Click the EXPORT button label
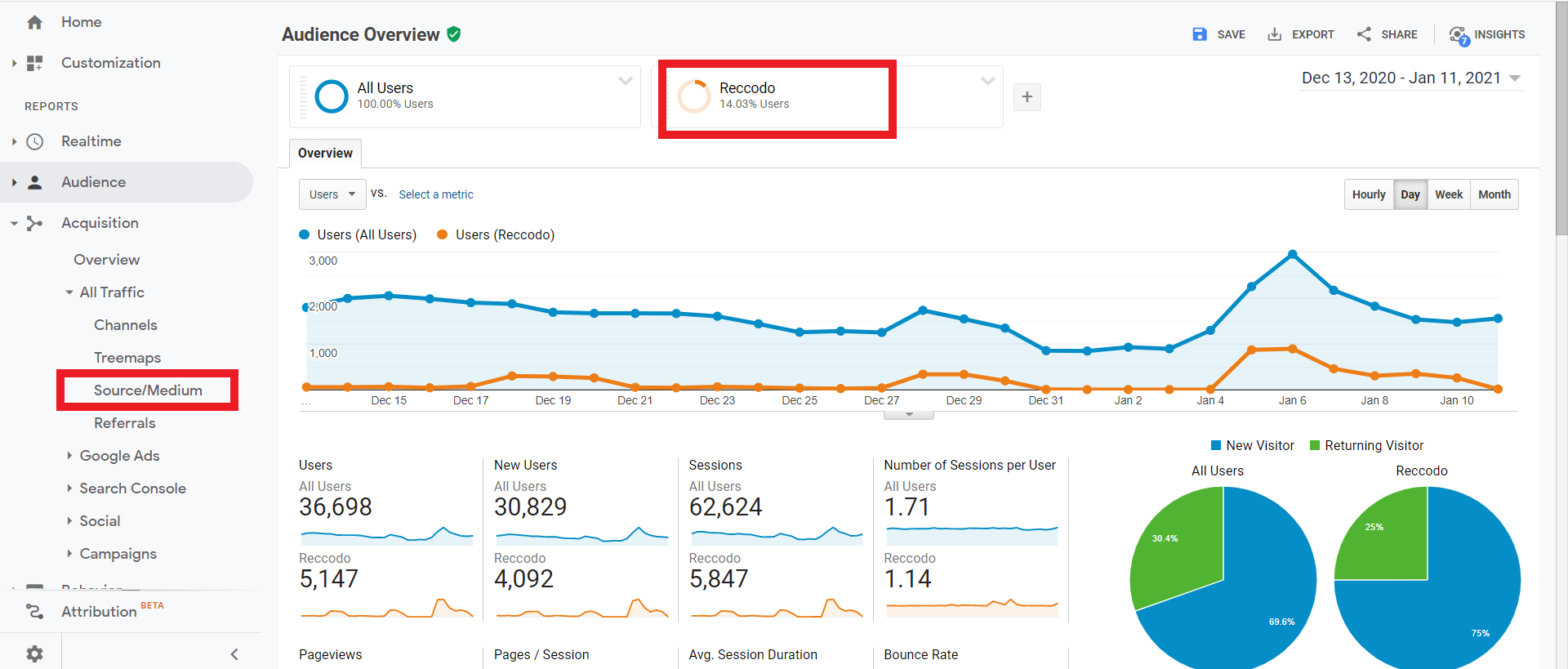1568x669 pixels. pyautogui.click(x=1313, y=34)
